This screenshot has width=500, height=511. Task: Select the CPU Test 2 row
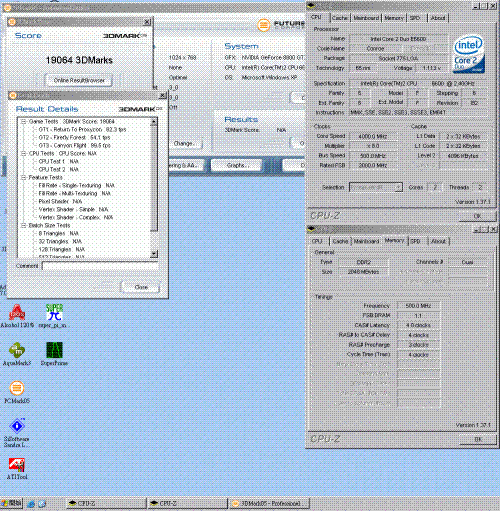coord(59,169)
